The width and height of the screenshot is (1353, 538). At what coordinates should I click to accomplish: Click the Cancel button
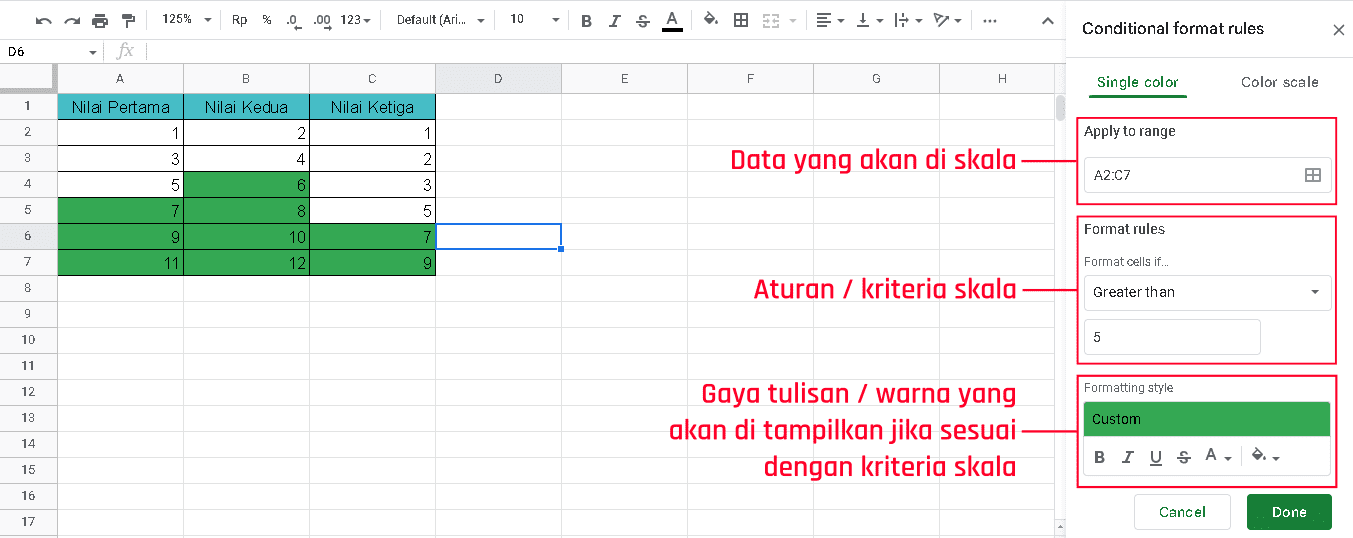point(1182,512)
